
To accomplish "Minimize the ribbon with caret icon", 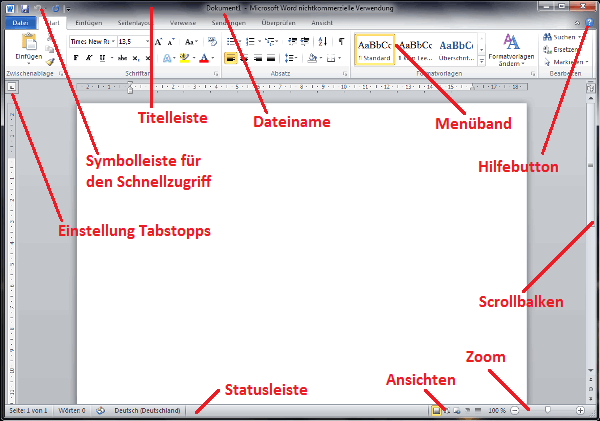I will tap(577, 23).
